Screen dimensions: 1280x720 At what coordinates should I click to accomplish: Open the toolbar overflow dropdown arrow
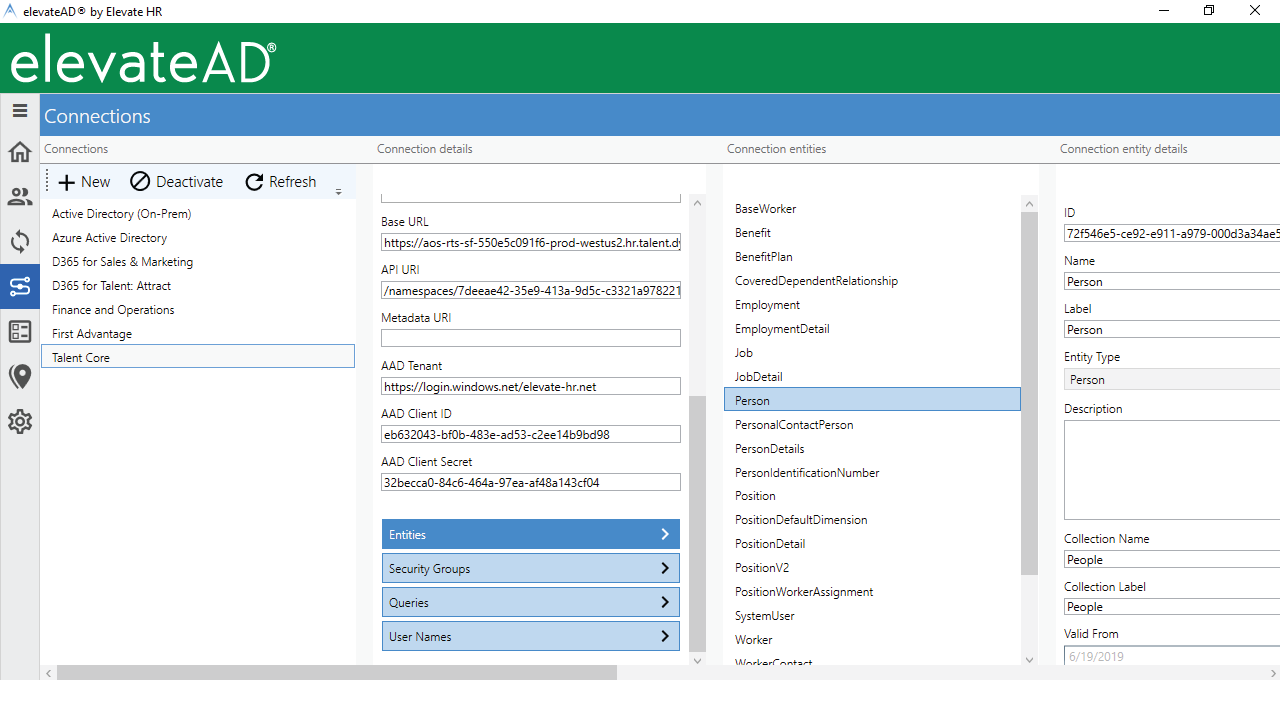click(x=338, y=191)
